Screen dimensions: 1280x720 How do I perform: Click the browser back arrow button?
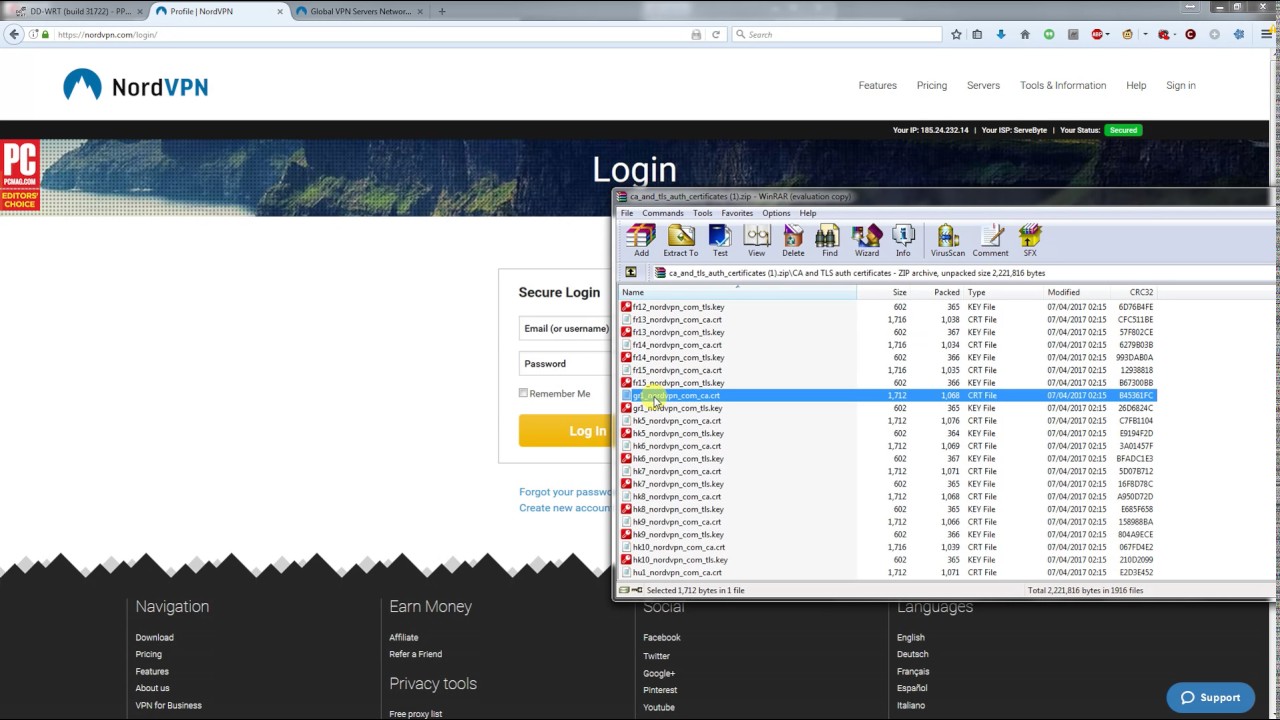(x=14, y=34)
